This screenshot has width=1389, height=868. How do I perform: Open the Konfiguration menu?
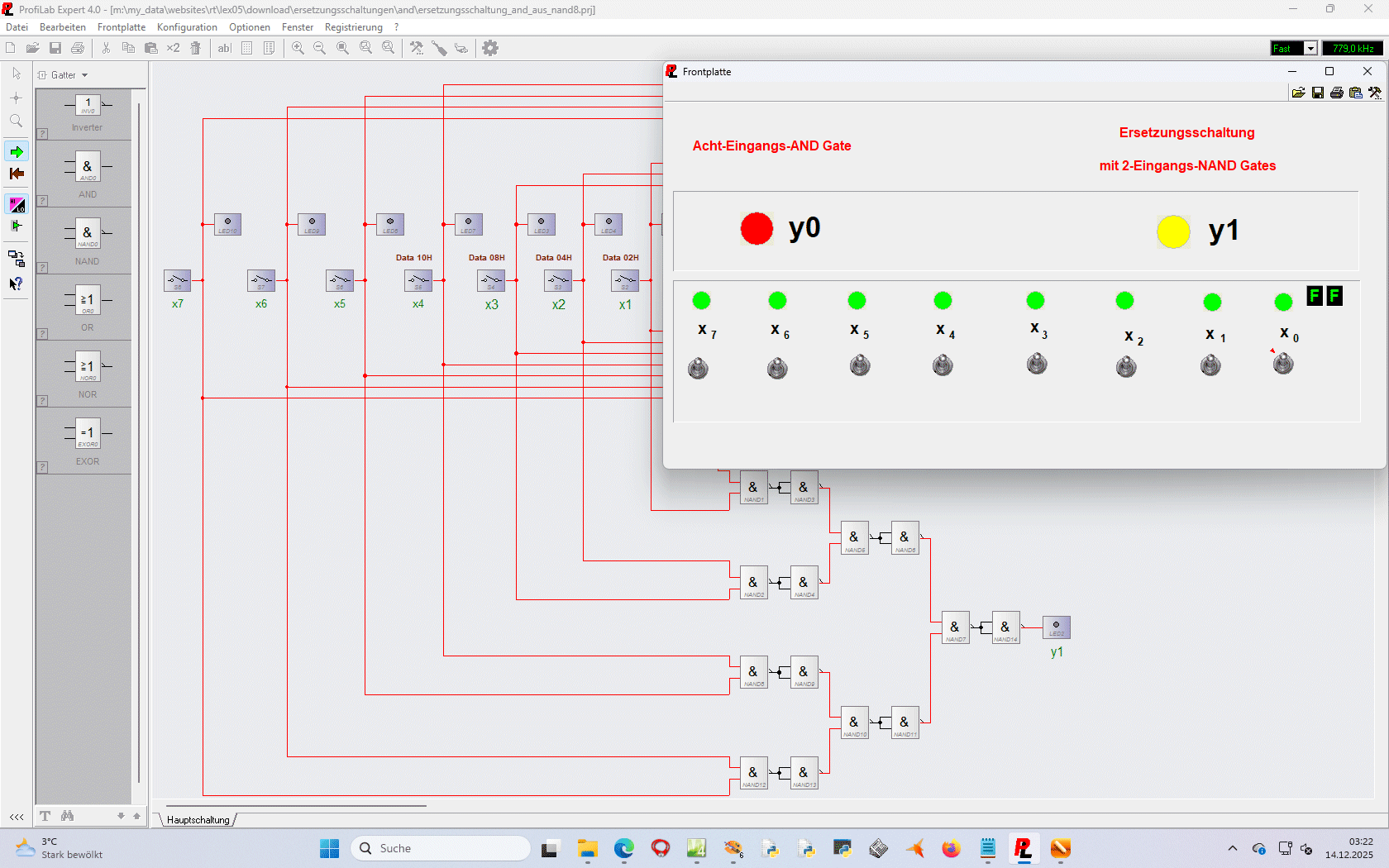[187, 27]
